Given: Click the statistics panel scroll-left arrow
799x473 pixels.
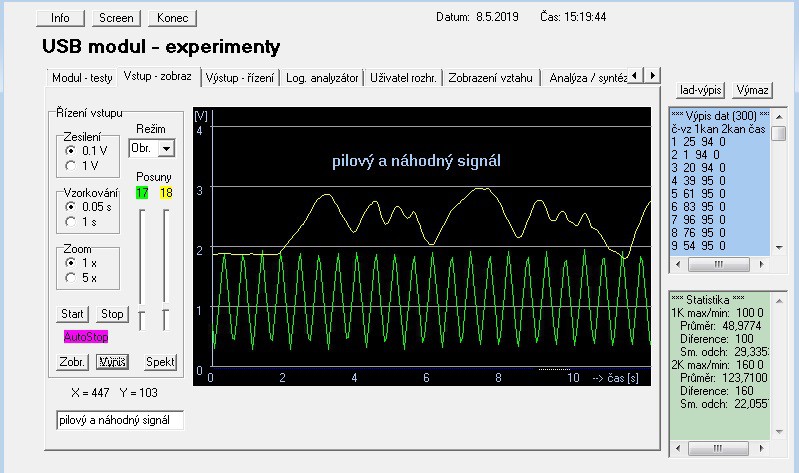Looking at the screenshot, I should tap(675, 447).
